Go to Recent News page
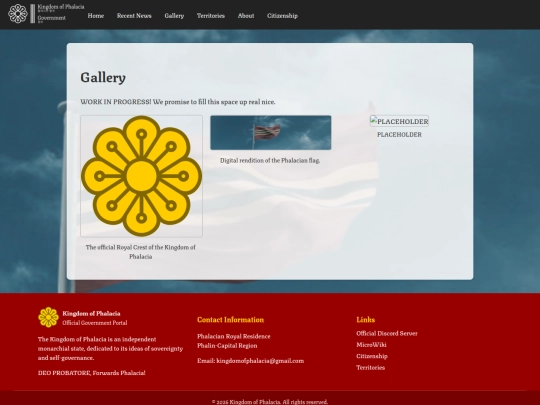The height and width of the screenshot is (405, 540). (x=134, y=16)
